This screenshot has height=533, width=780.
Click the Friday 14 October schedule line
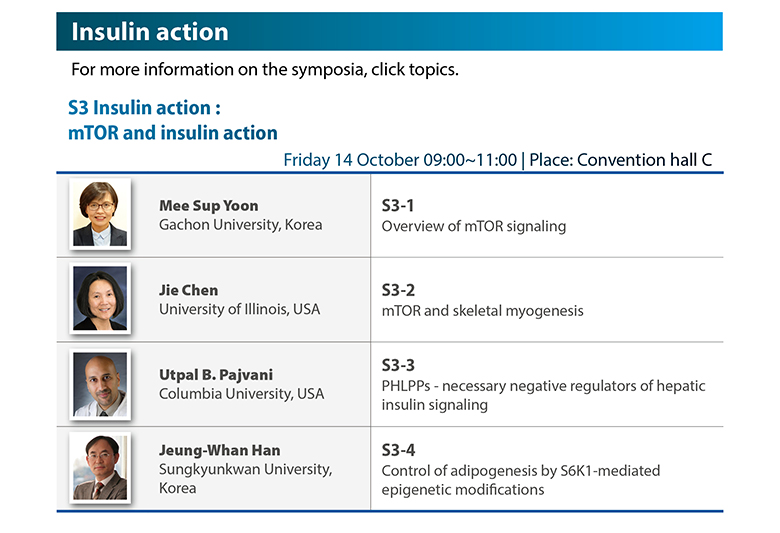click(497, 160)
